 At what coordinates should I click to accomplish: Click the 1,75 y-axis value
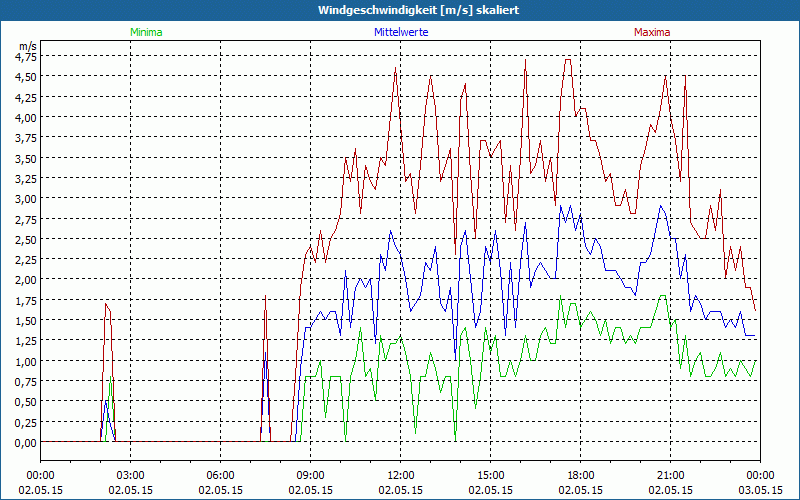[26, 301]
